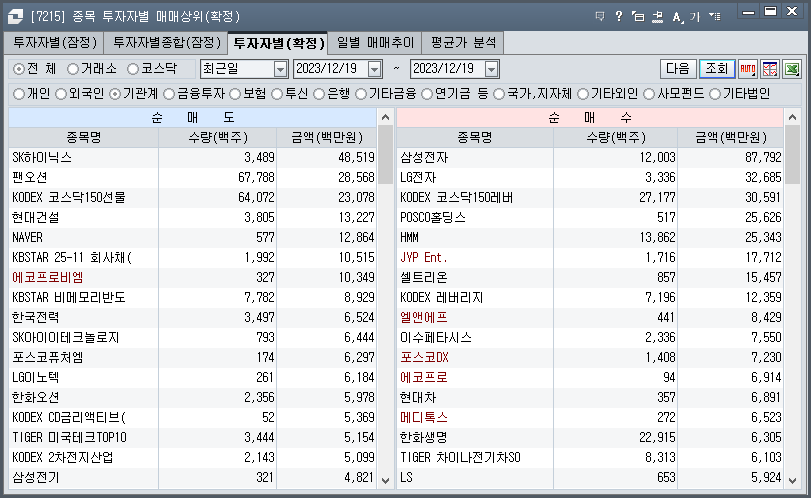Switch to the 투자자별(잠정) tab
Screen dimensions: 811x498
(54, 42)
